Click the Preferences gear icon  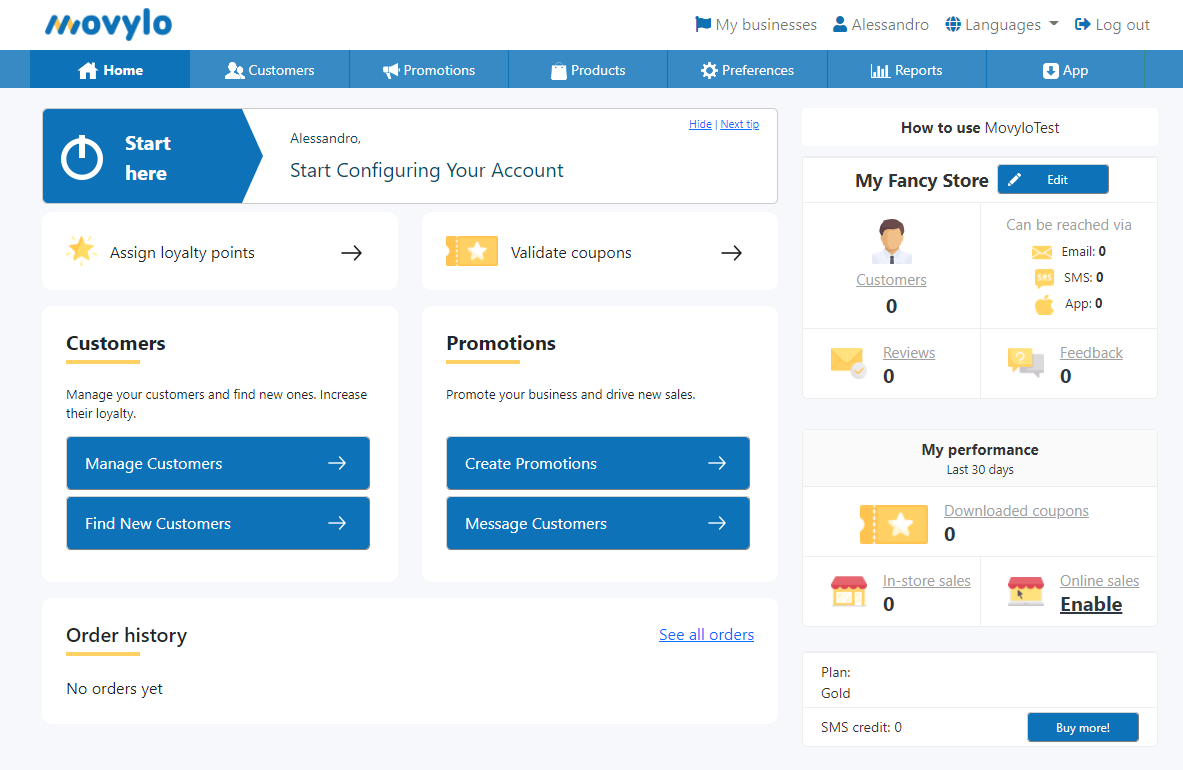pos(709,70)
